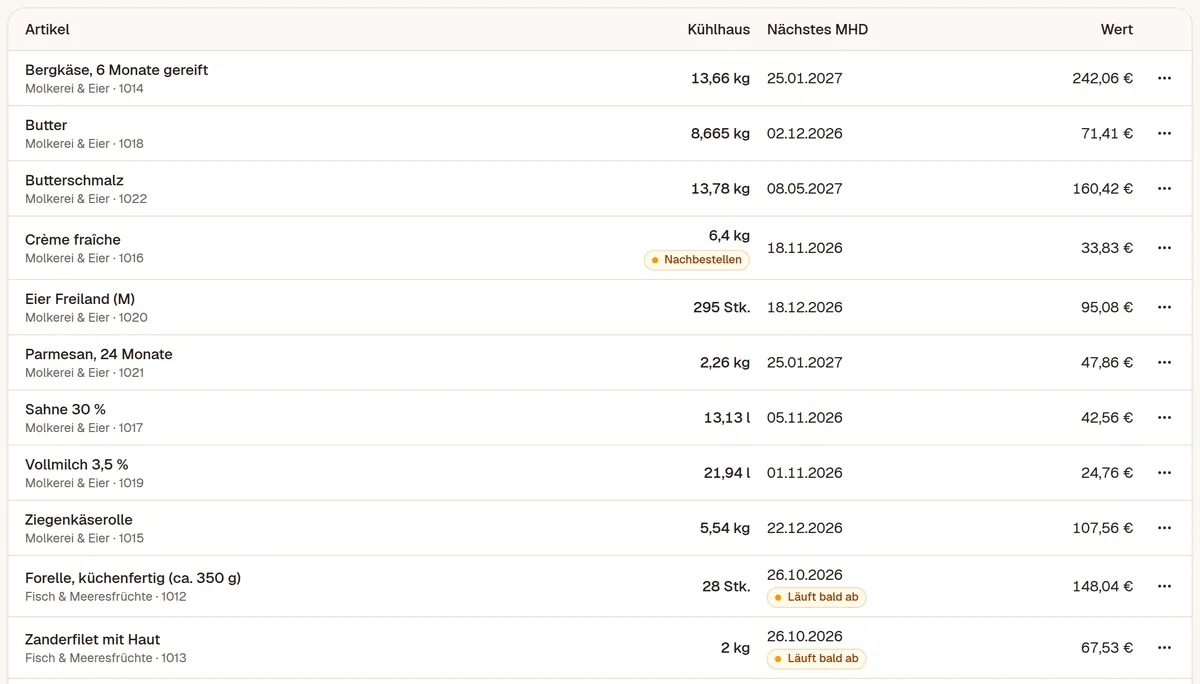Open more actions for Ziegenkäserolle

[1164, 527]
